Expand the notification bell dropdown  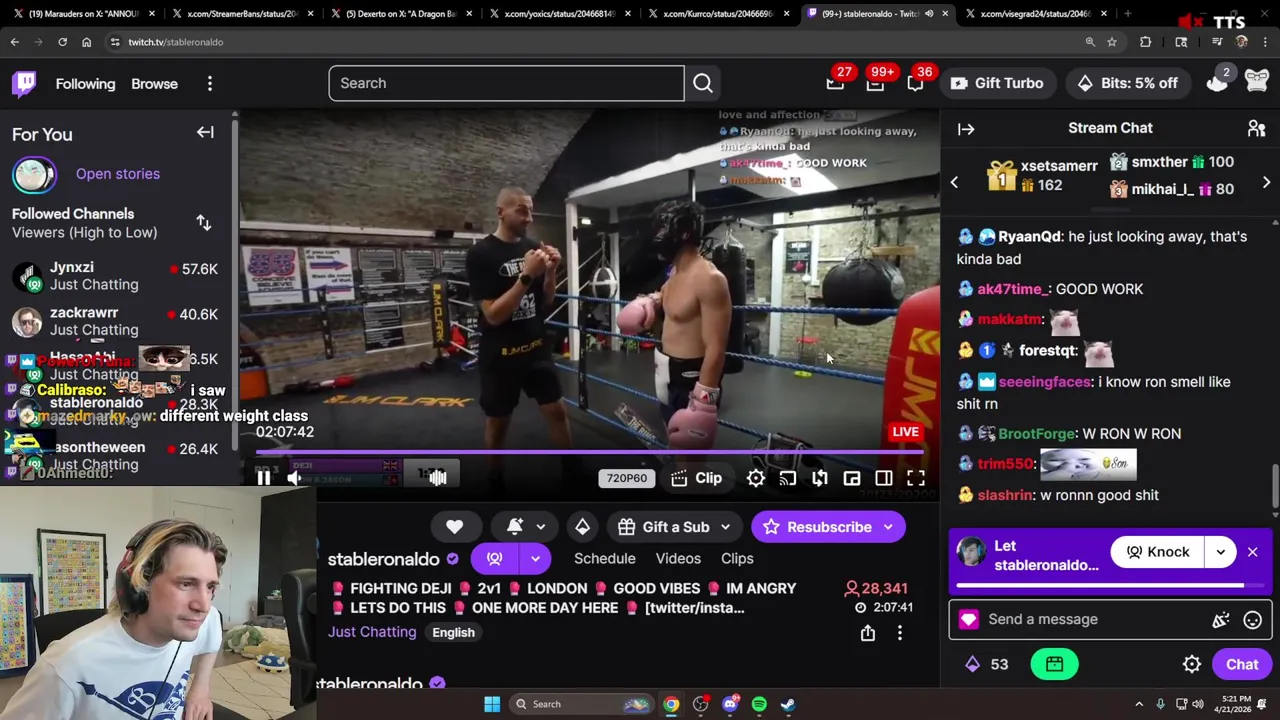540,527
